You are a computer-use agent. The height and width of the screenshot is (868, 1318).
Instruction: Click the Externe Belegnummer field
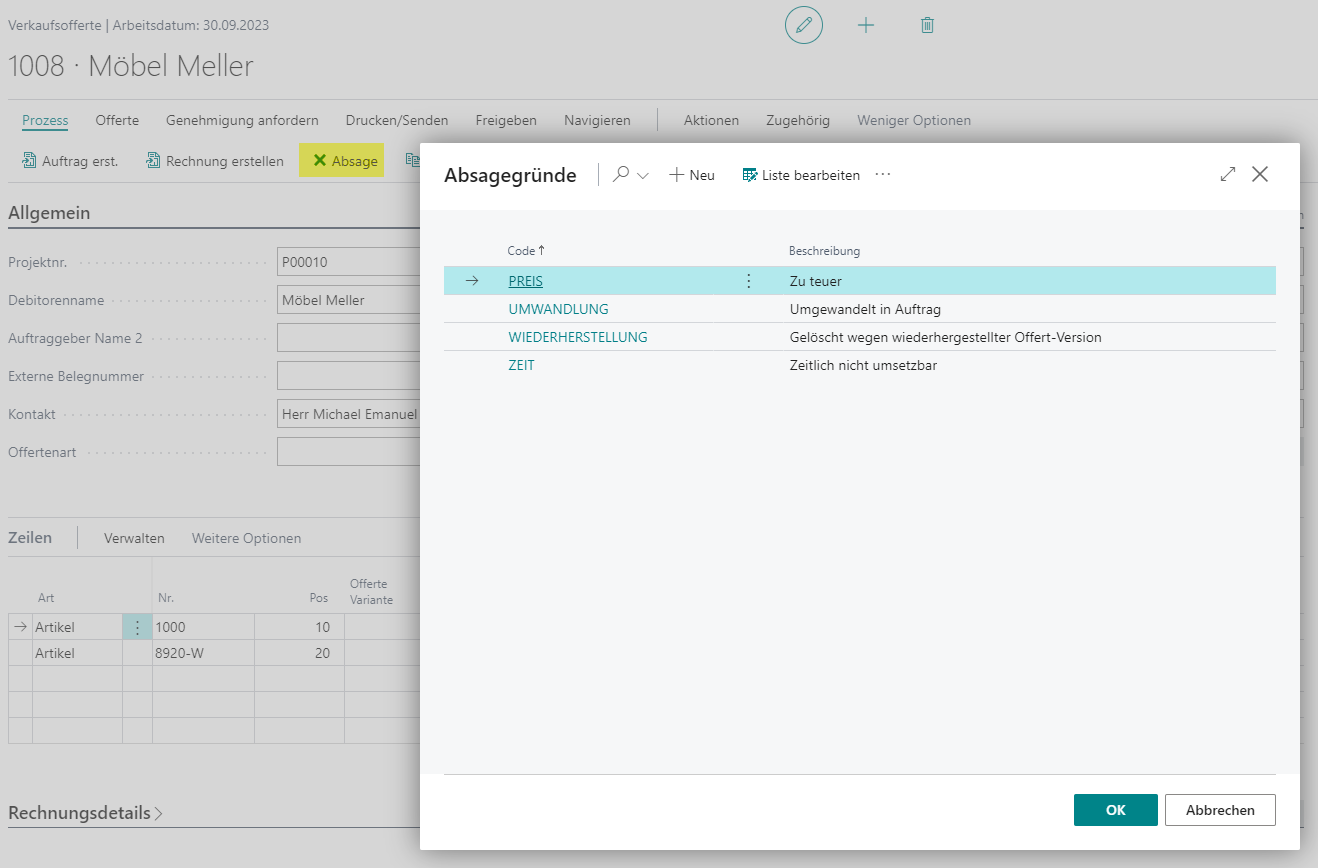pos(348,376)
